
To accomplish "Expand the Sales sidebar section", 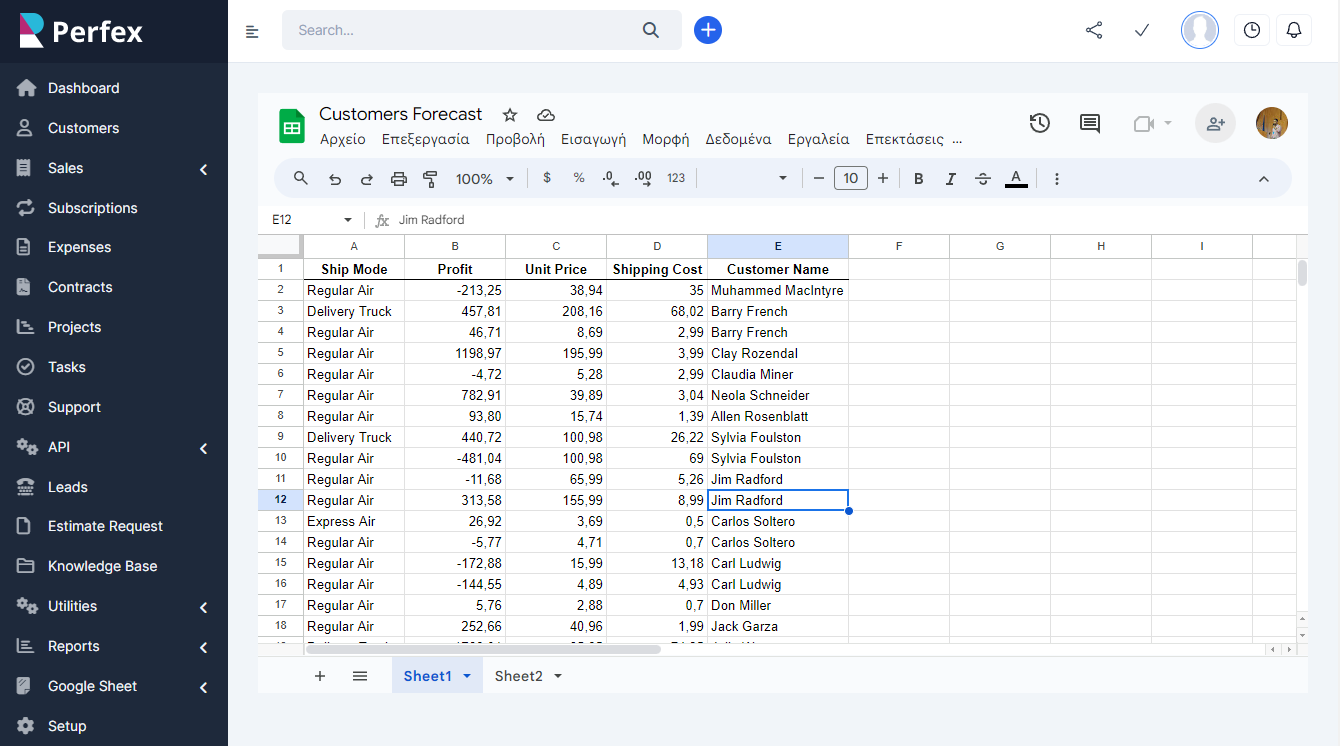I will 114,167.
